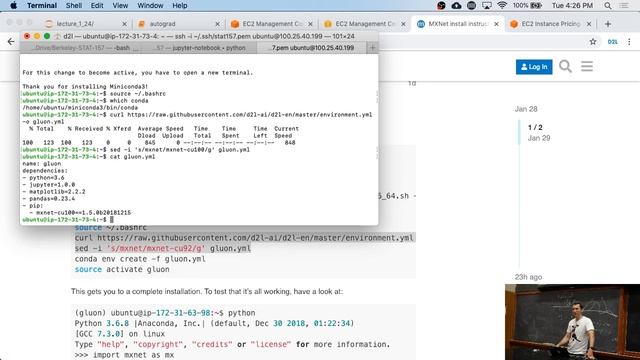The width and height of the screenshot is (640, 360).
Task: Click the webcam video thumbnail of lecturer
Action: coord(572,322)
